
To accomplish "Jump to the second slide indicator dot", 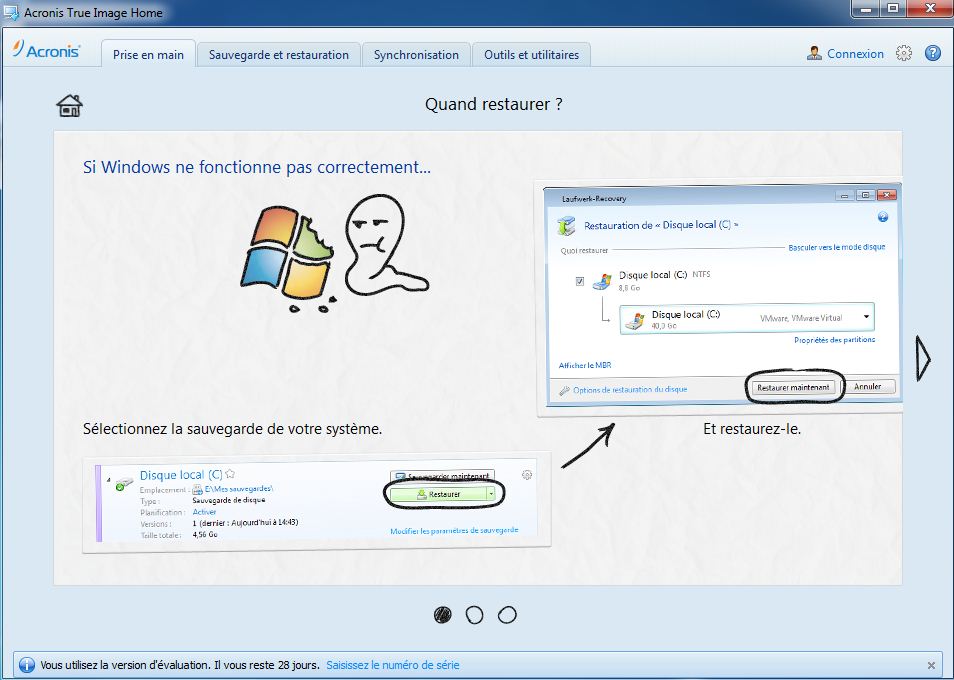I will pos(475,615).
